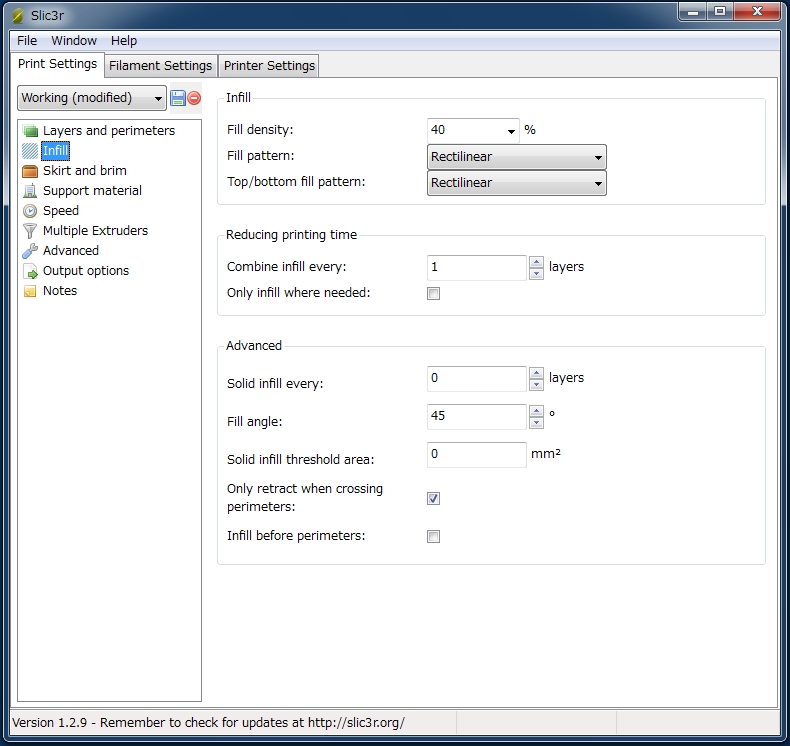Click the Fill density label
790x746 pixels.
pyautogui.click(x=260, y=130)
